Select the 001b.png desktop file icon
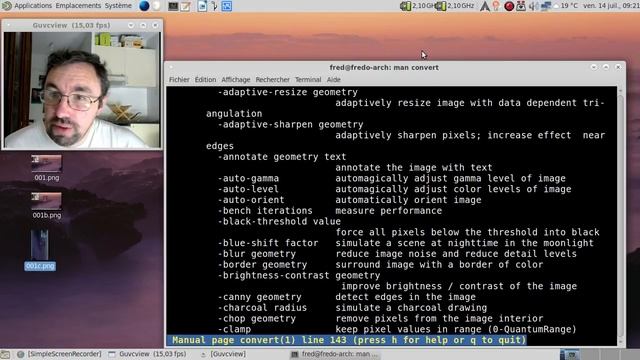640x360 pixels. [47, 205]
